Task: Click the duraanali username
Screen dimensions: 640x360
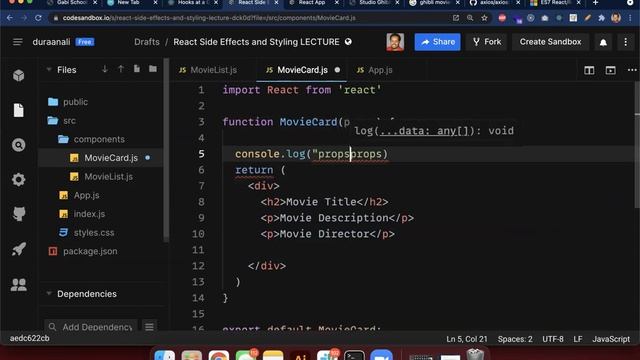Action: 51,42
